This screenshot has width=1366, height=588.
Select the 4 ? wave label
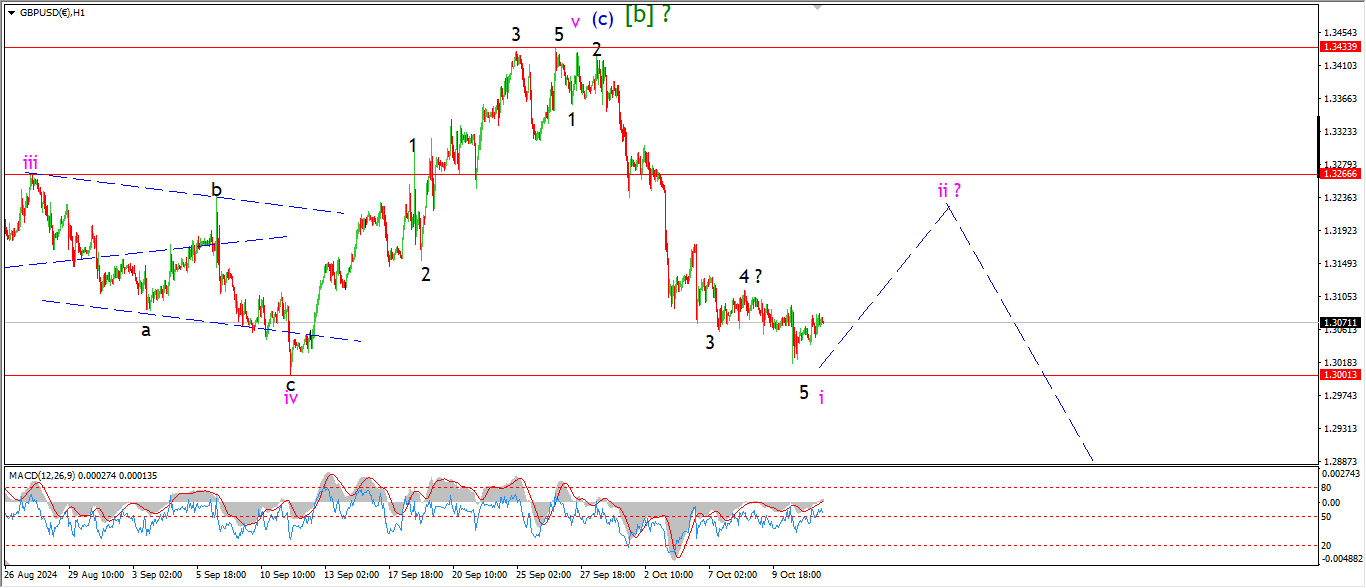point(751,276)
